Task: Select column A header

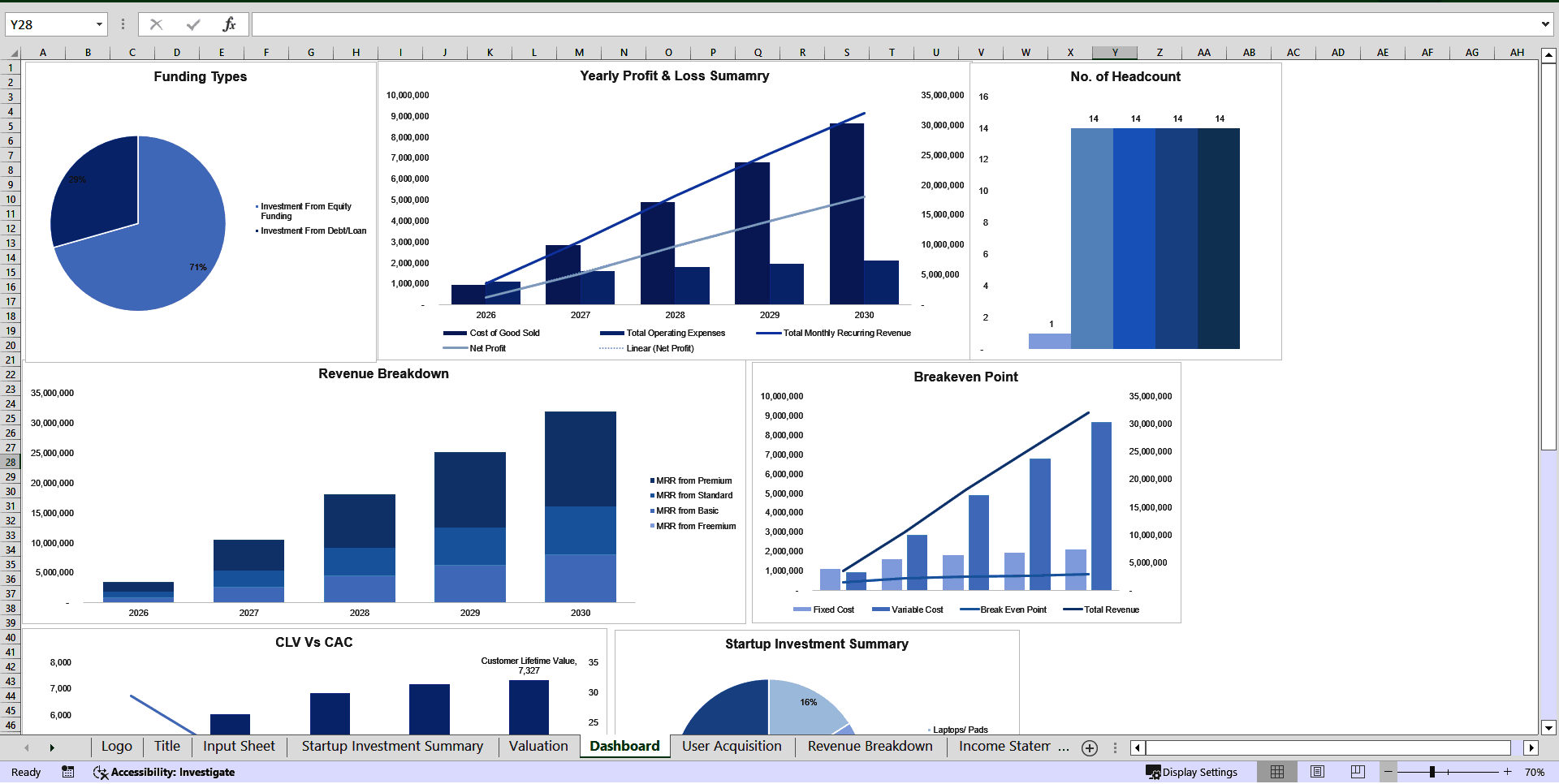Action: 43,52
